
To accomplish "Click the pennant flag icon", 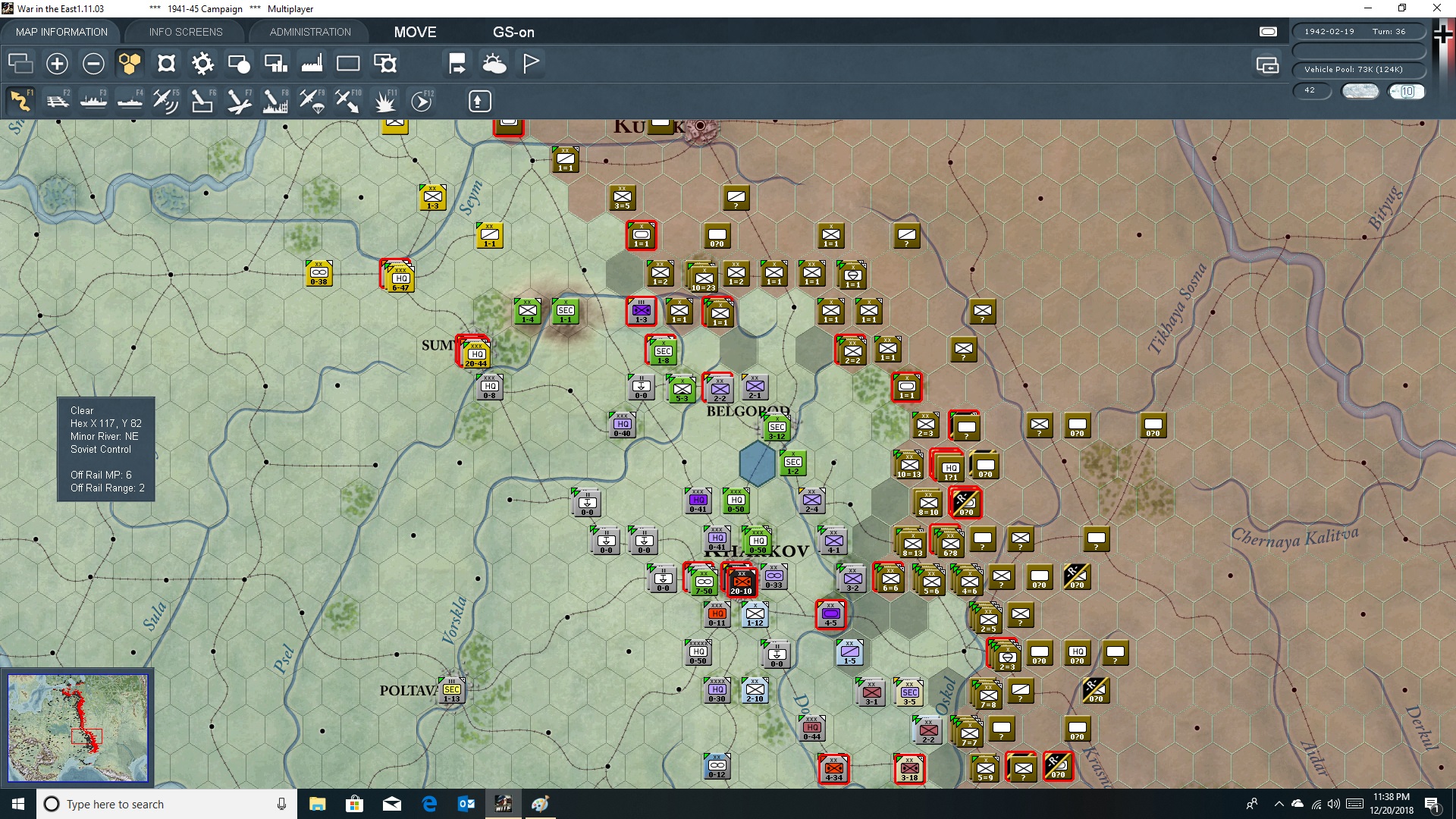I will 531,64.
